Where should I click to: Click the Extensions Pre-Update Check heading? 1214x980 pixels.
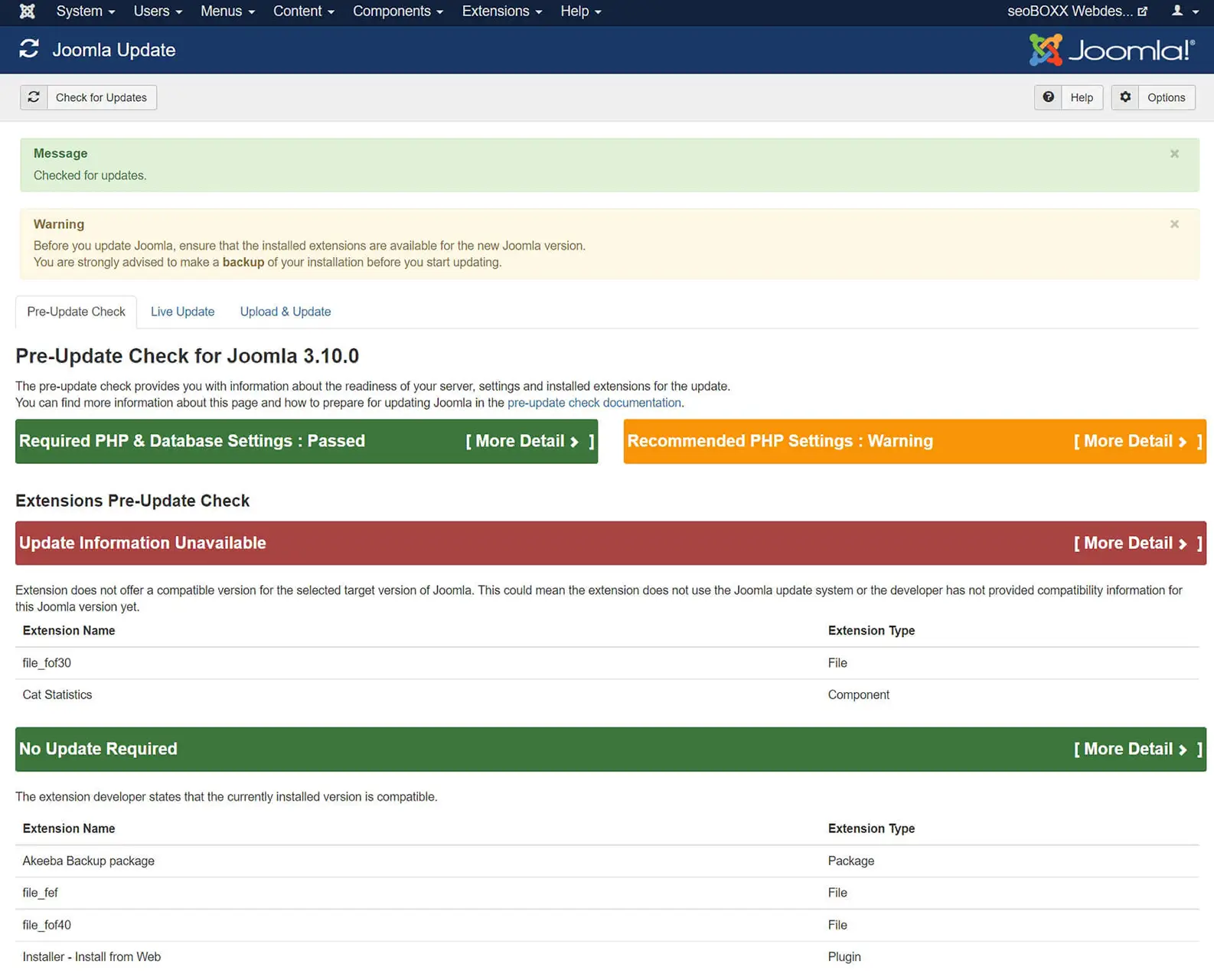click(x=132, y=501)
